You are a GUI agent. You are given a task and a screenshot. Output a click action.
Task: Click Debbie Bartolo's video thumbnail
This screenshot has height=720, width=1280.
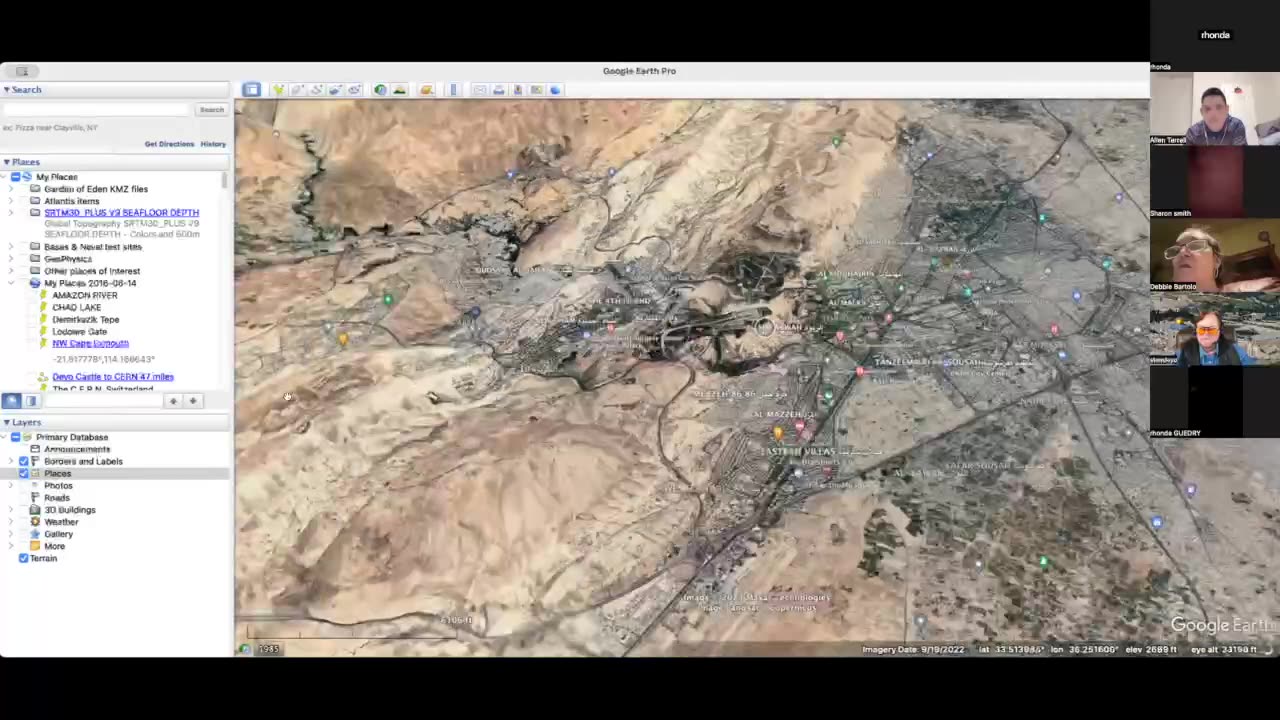(1215, 255)
